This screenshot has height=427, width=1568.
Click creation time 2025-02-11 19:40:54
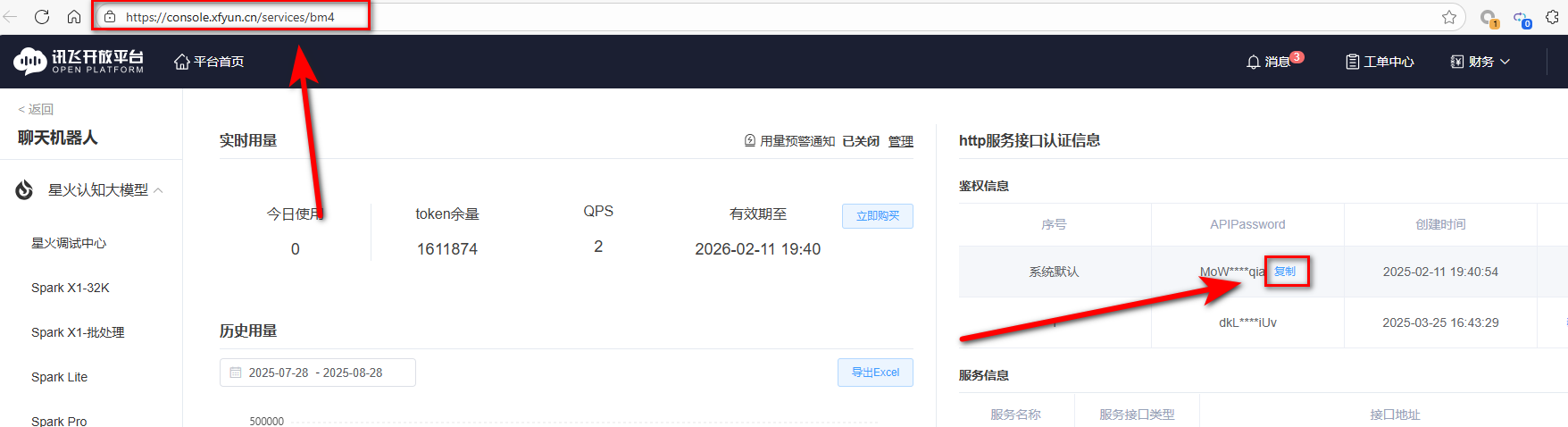[x=1440, y=272]
